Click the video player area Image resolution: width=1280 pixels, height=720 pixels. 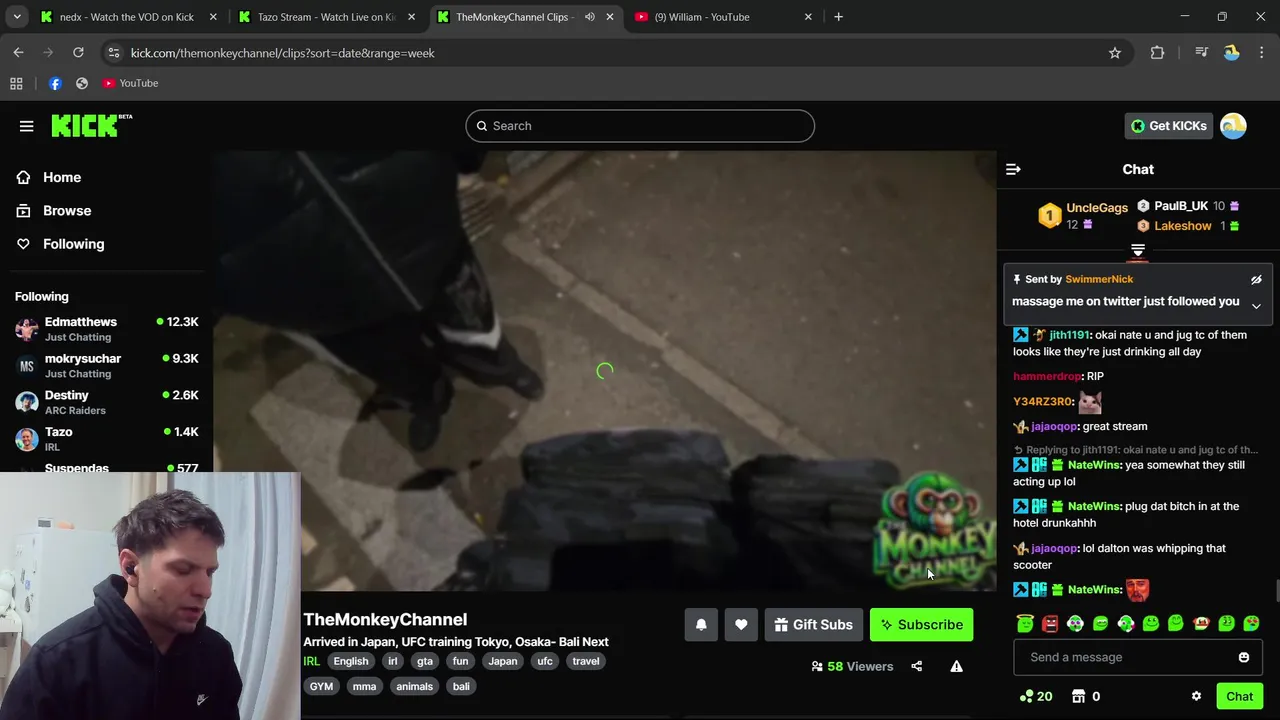[604, 371]
